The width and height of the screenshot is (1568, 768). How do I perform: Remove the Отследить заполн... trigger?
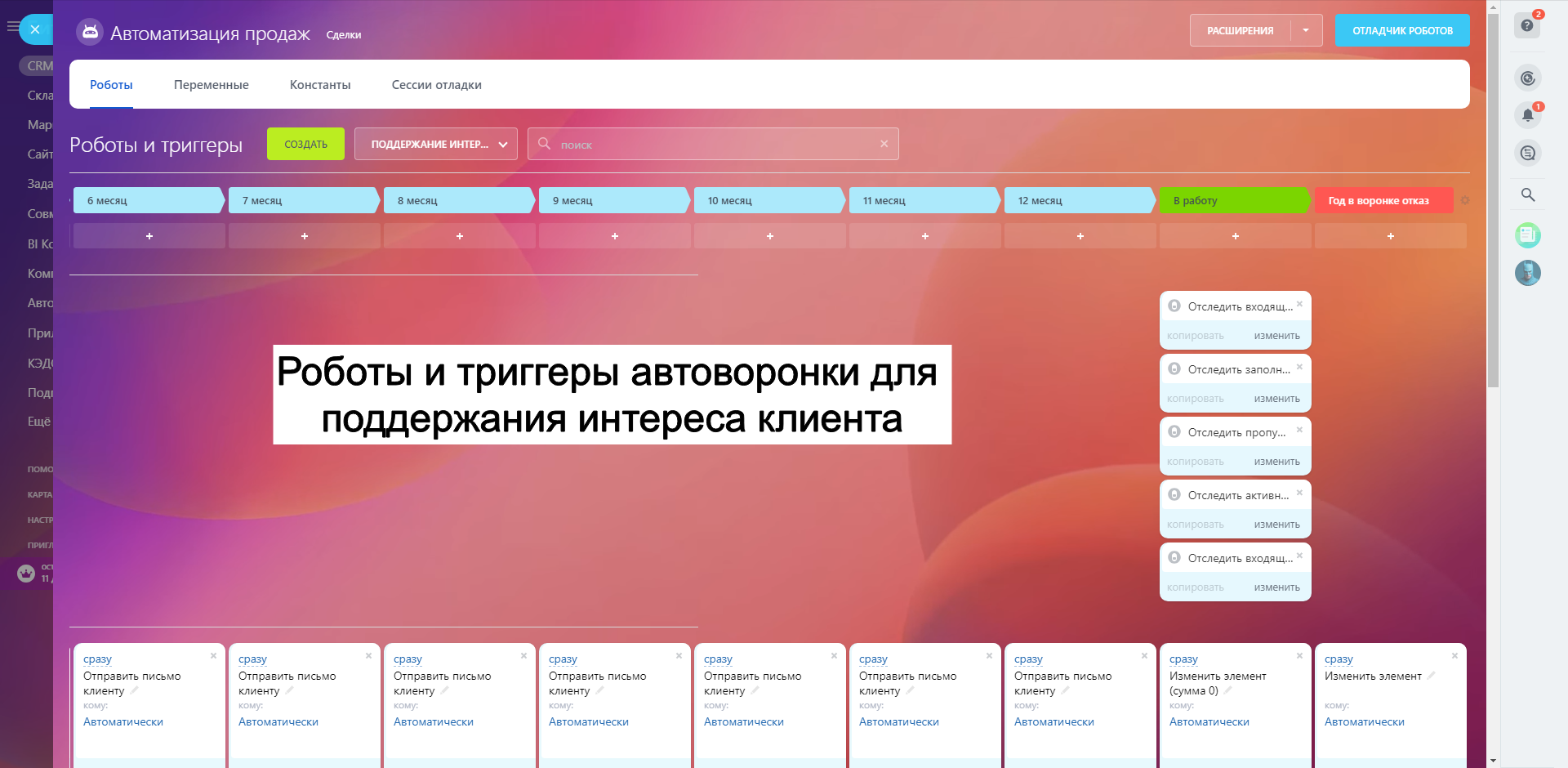[1299, 366]
